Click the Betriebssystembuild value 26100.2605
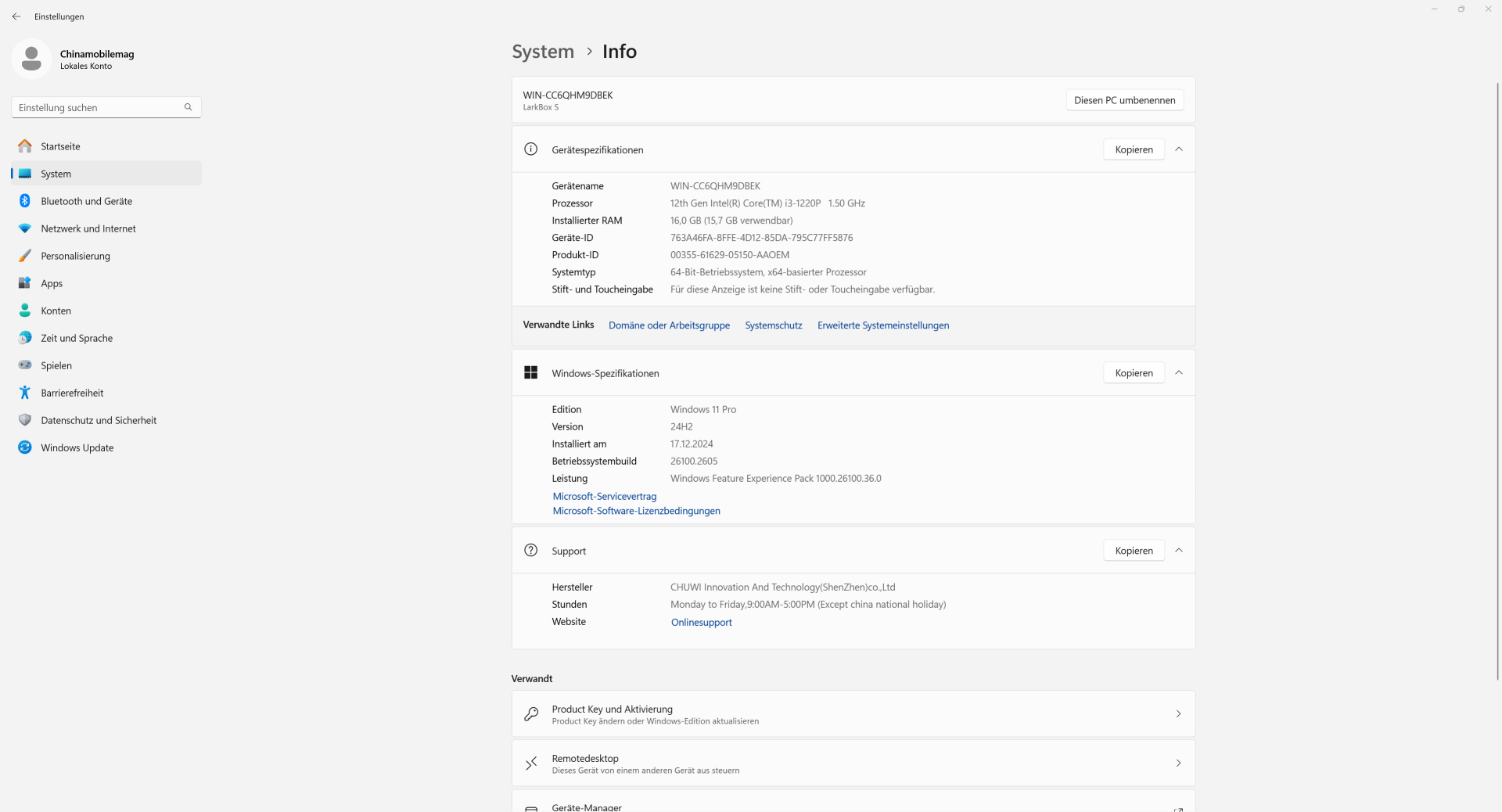The height and width of the screenshot is (812, 1502). (694, 462)
